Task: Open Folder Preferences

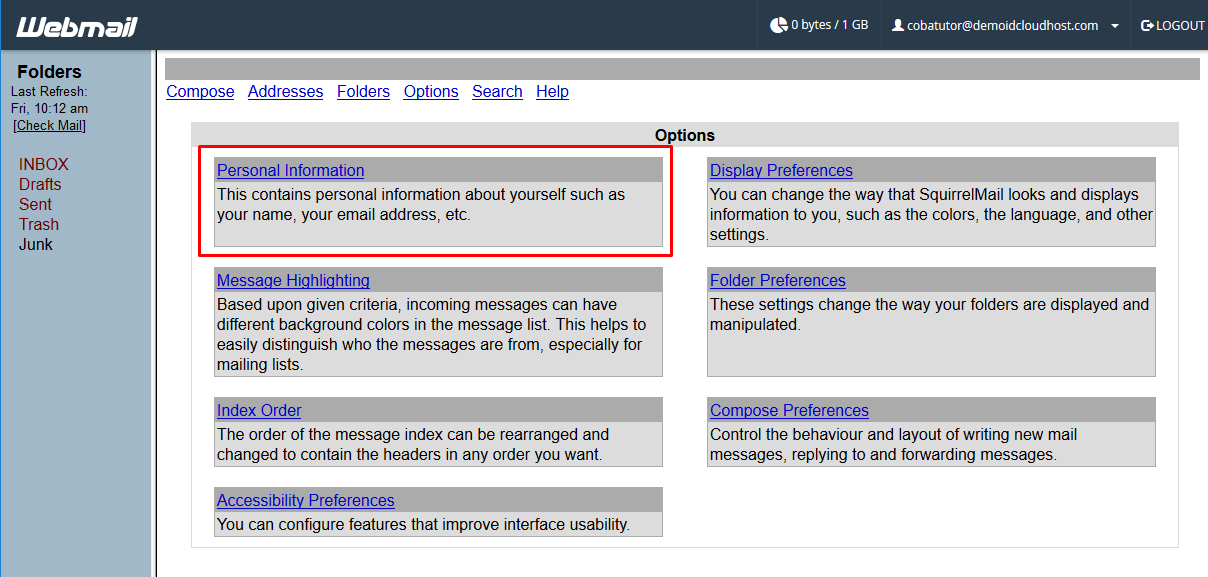Action: click(x=777, y=280)
